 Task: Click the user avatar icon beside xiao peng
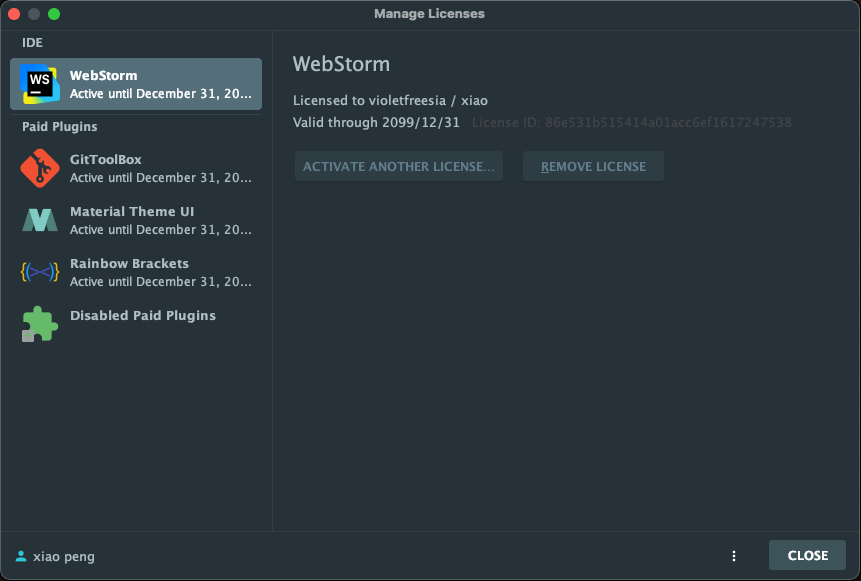tap(21, 556)
